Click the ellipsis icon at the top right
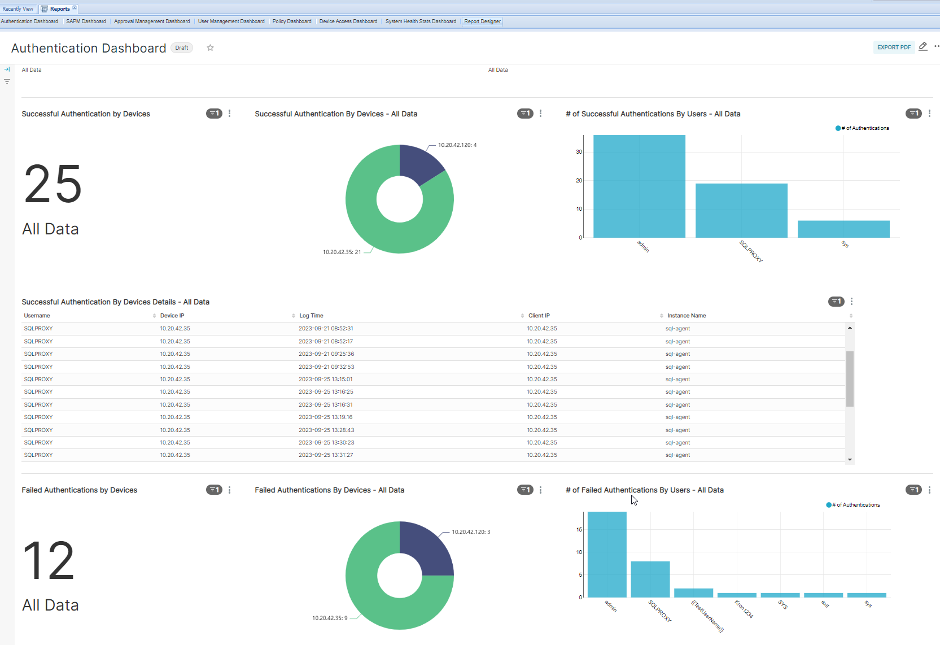The height and width of the screenshot is (646, 940). [x=935, y=46]
